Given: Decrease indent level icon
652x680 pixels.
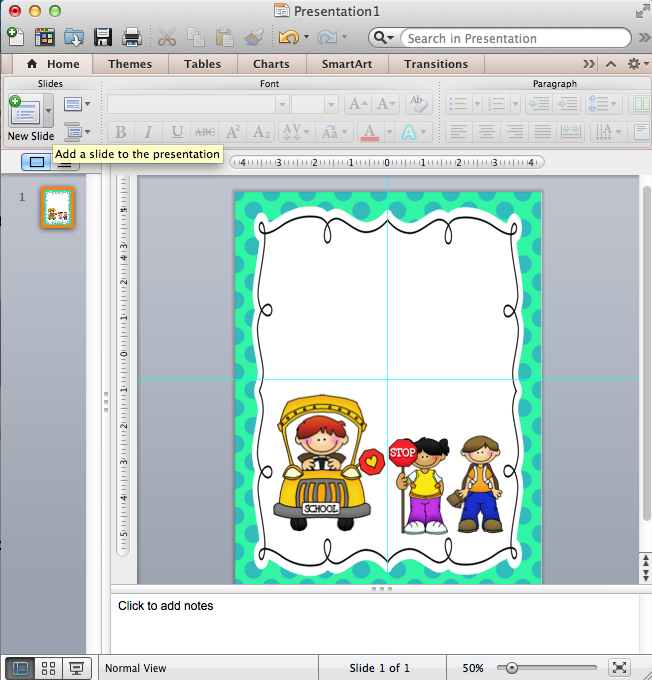Looking at the screenshot, I should click(539, 104).
